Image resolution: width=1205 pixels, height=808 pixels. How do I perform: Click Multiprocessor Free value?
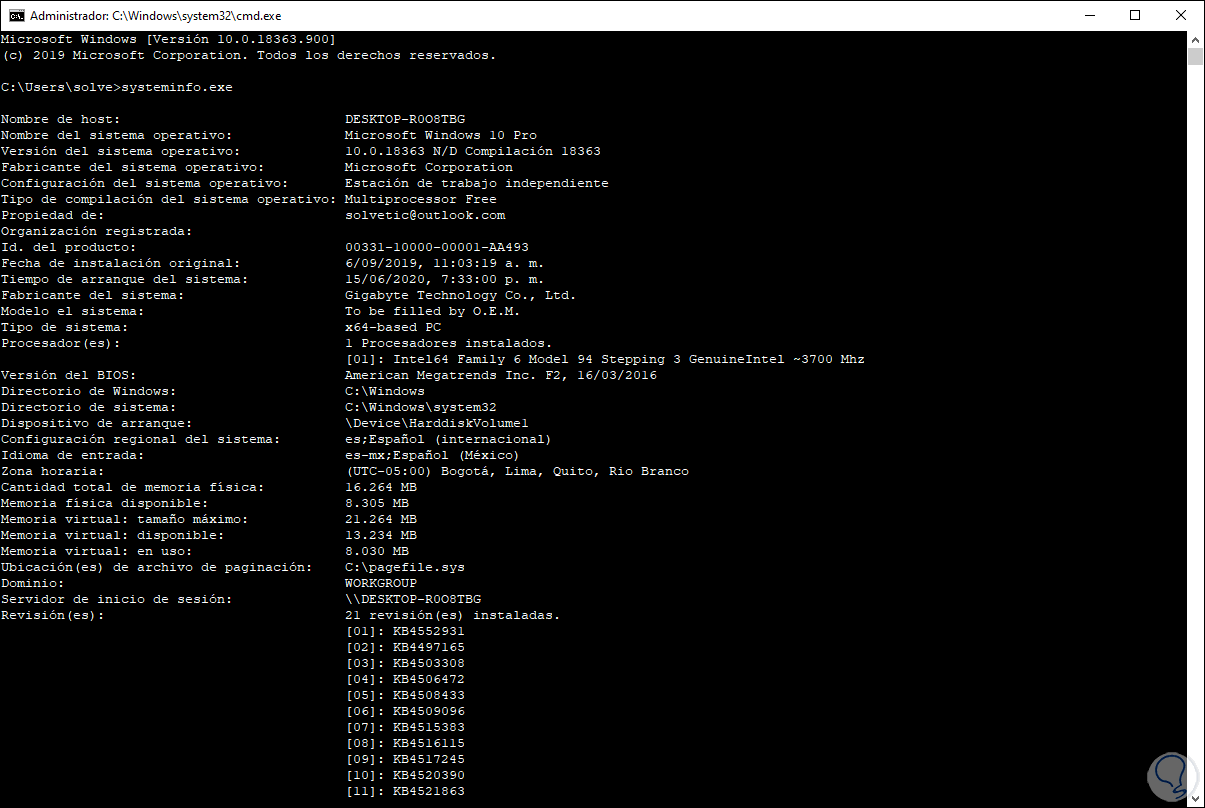(x=421, y=199)
